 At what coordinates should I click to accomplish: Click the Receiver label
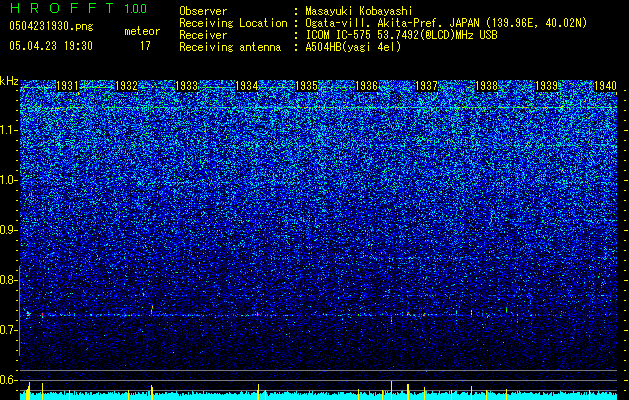(x=203, y=35)
